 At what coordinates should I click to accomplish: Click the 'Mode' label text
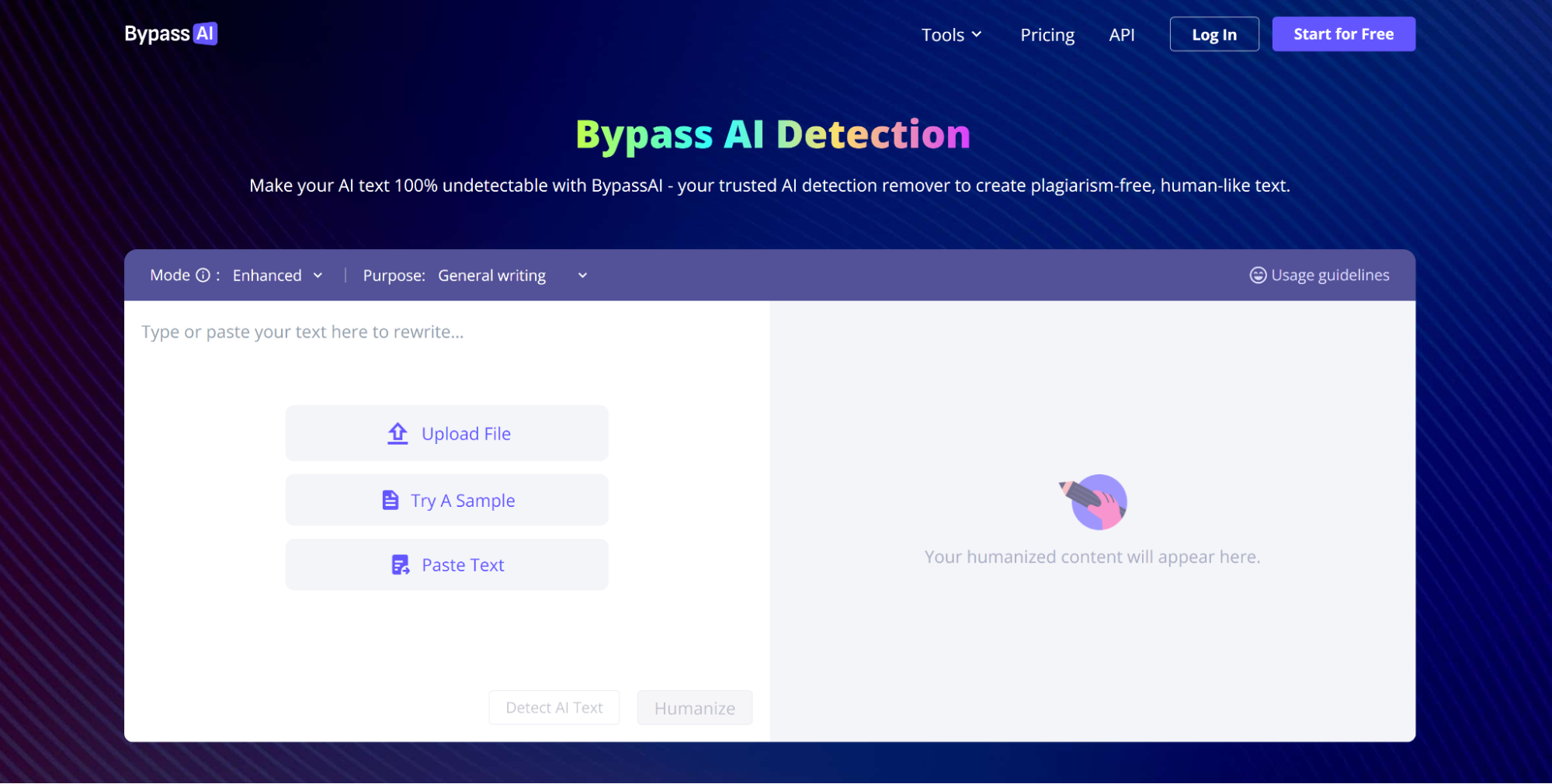click(170, 275)
